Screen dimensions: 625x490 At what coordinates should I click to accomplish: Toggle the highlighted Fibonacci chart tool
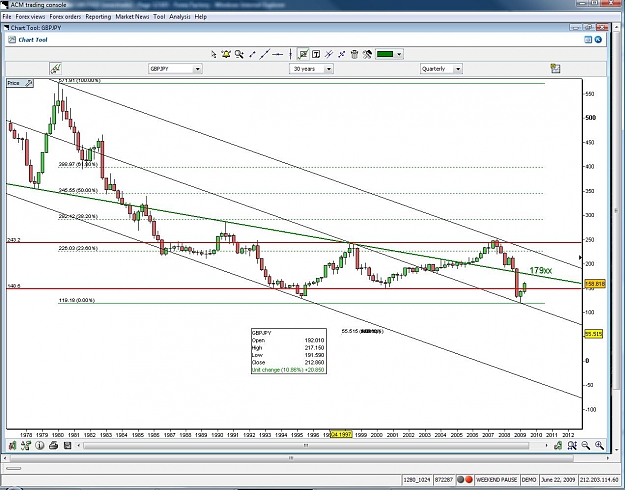pyautogui.click(x=303, y=54)
